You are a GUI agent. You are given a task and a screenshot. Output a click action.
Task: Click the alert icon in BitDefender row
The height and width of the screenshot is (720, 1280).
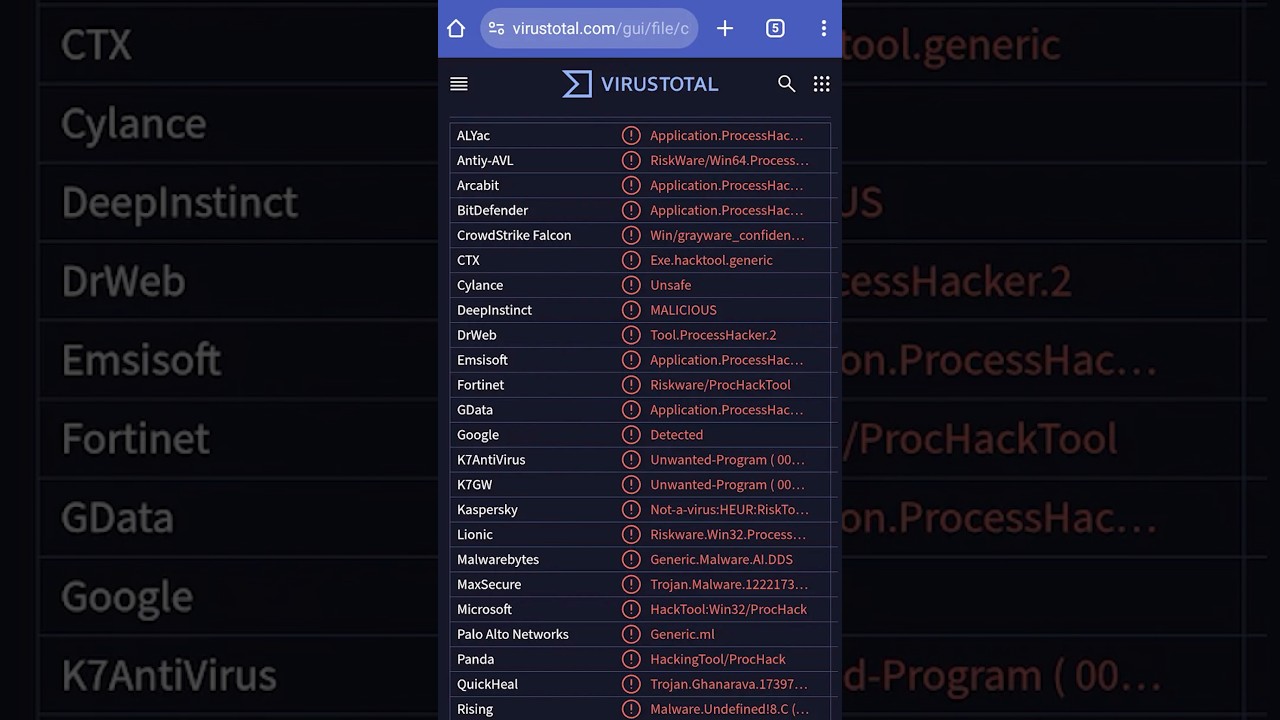(631, 210)
